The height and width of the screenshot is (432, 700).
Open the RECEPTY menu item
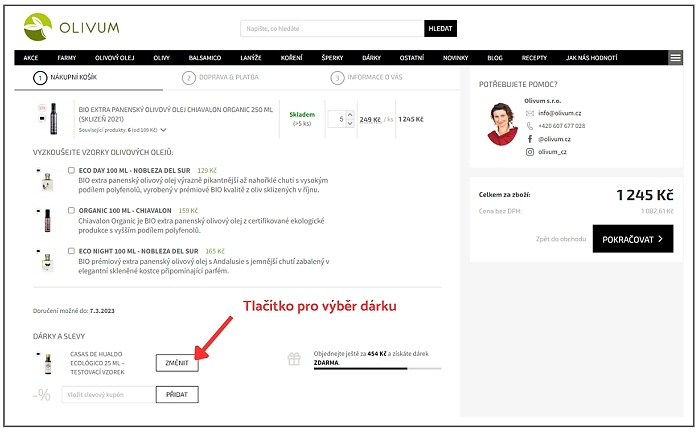(534, 58)
